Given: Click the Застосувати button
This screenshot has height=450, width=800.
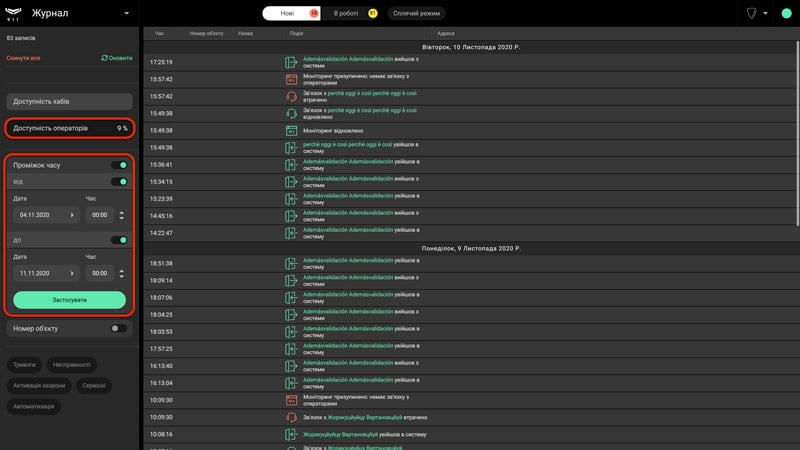Looking at the screenshot, I should pyautogui.click(x=69, y=300).
